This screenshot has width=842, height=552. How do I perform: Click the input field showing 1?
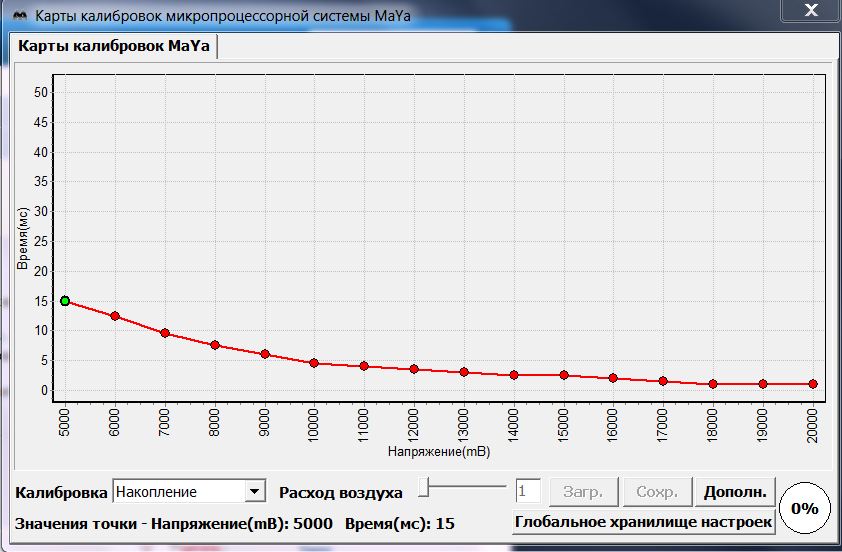528,491
